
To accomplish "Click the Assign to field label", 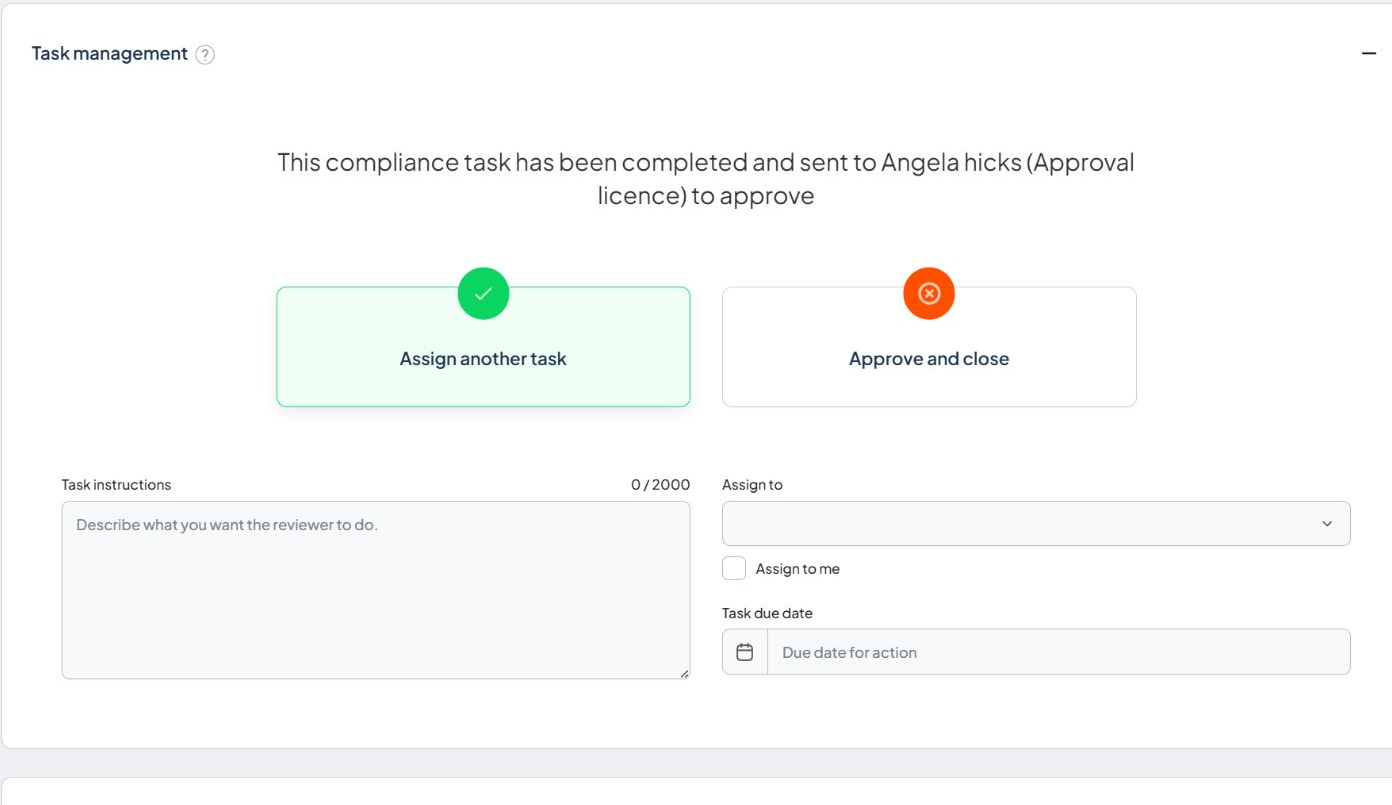I will click(752, 485).
